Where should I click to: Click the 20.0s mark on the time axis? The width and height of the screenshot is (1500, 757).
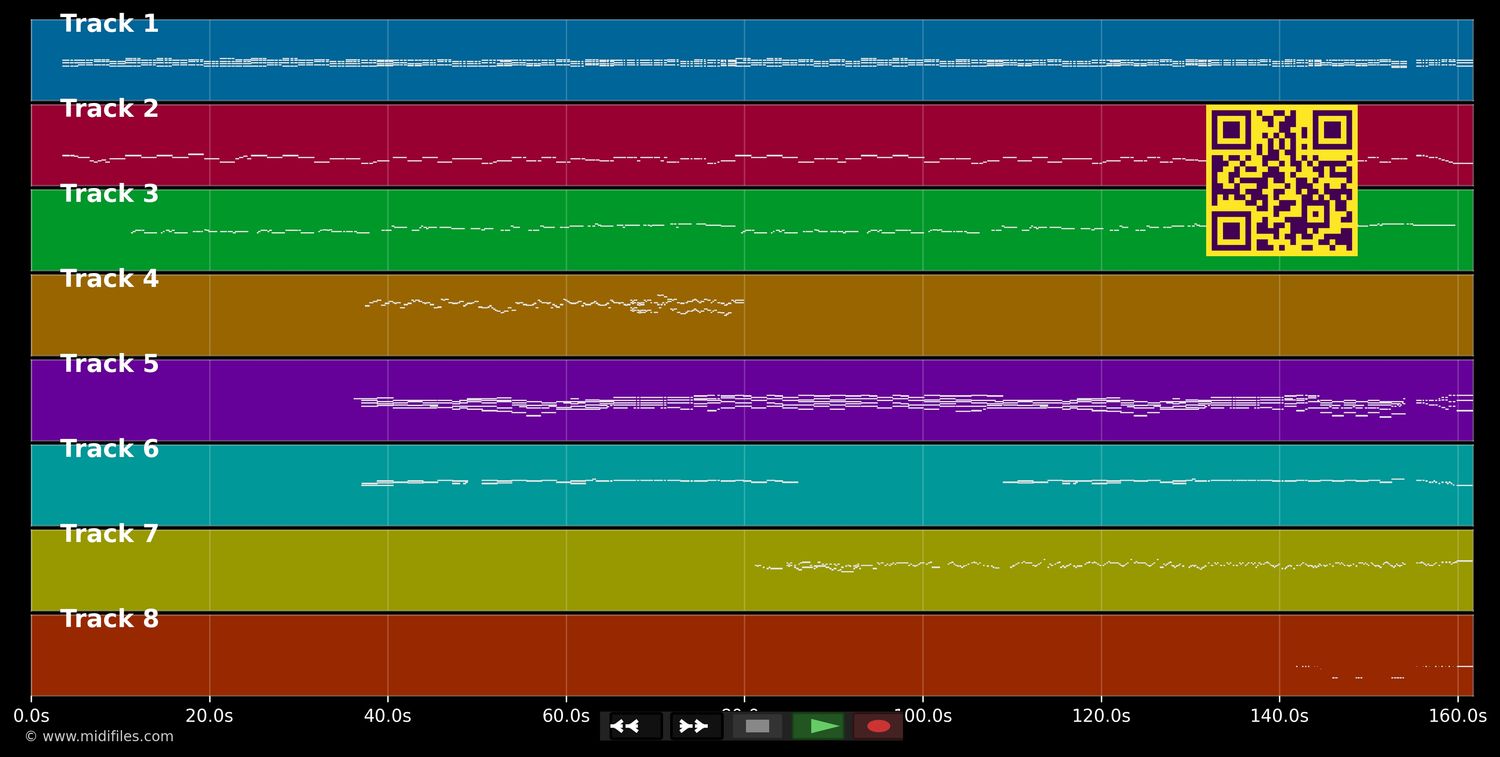(209, 716)
